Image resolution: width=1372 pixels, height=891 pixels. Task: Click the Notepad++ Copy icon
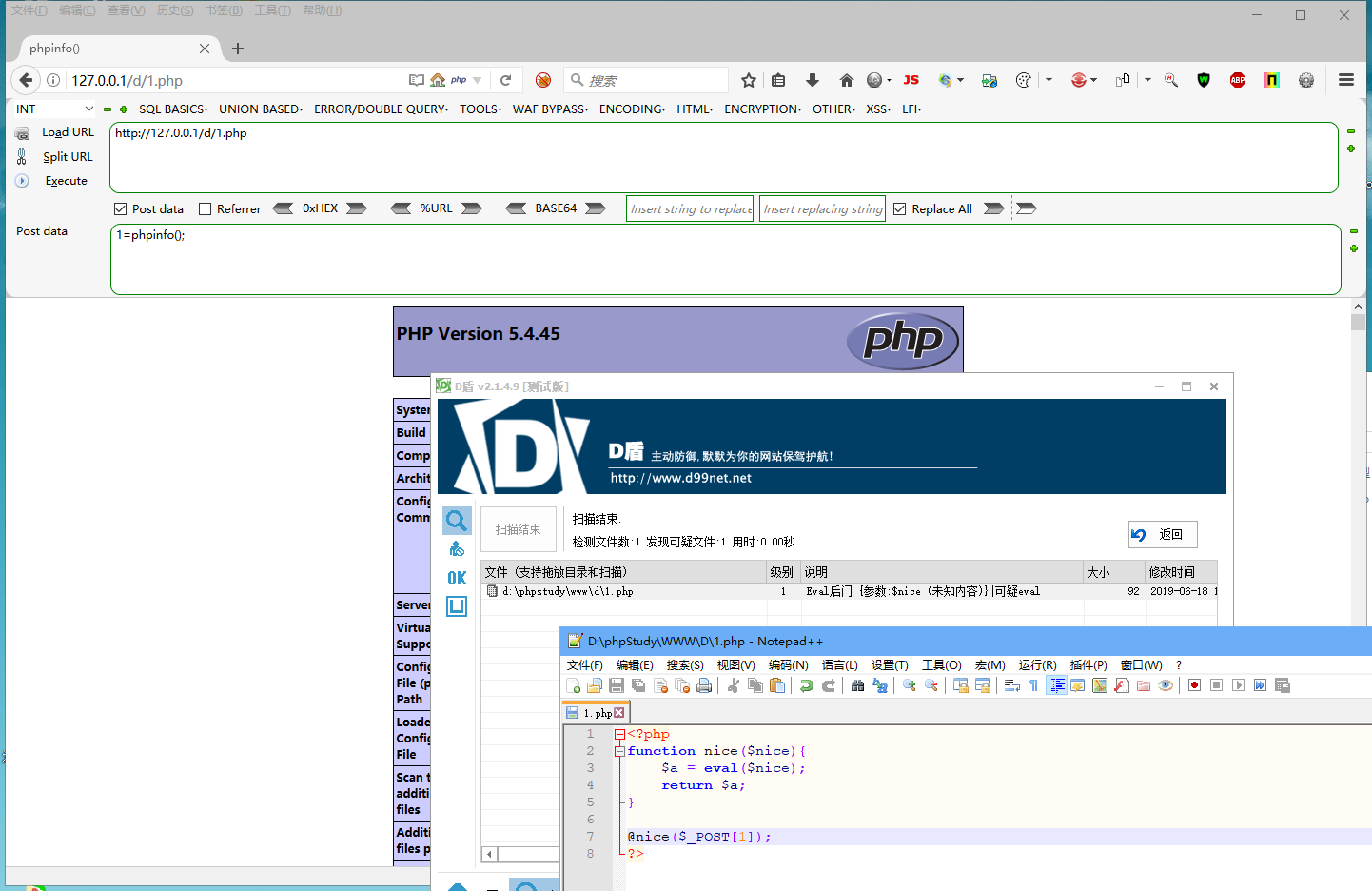point(755,685)
